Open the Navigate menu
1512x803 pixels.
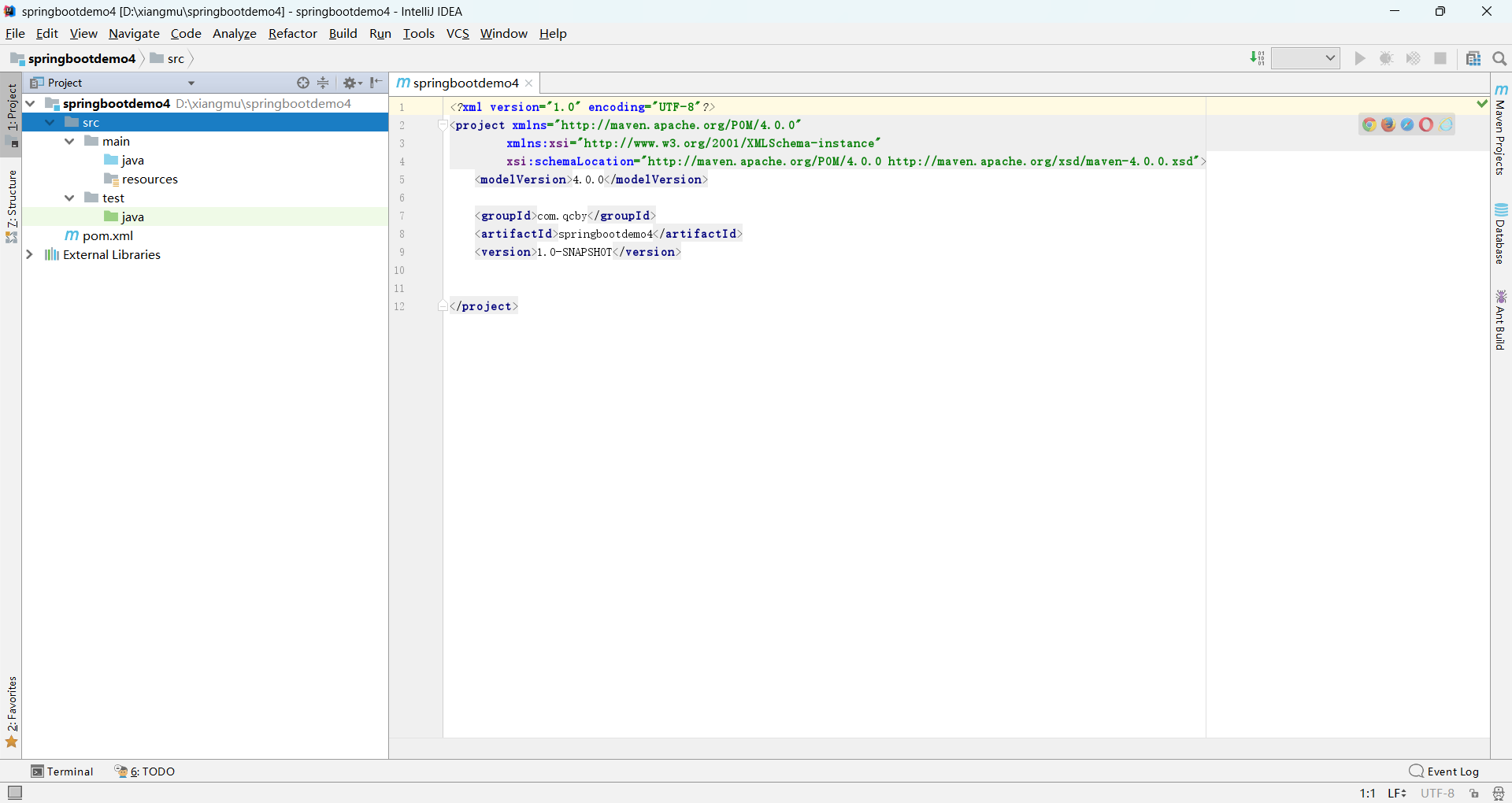coord(134,33)
